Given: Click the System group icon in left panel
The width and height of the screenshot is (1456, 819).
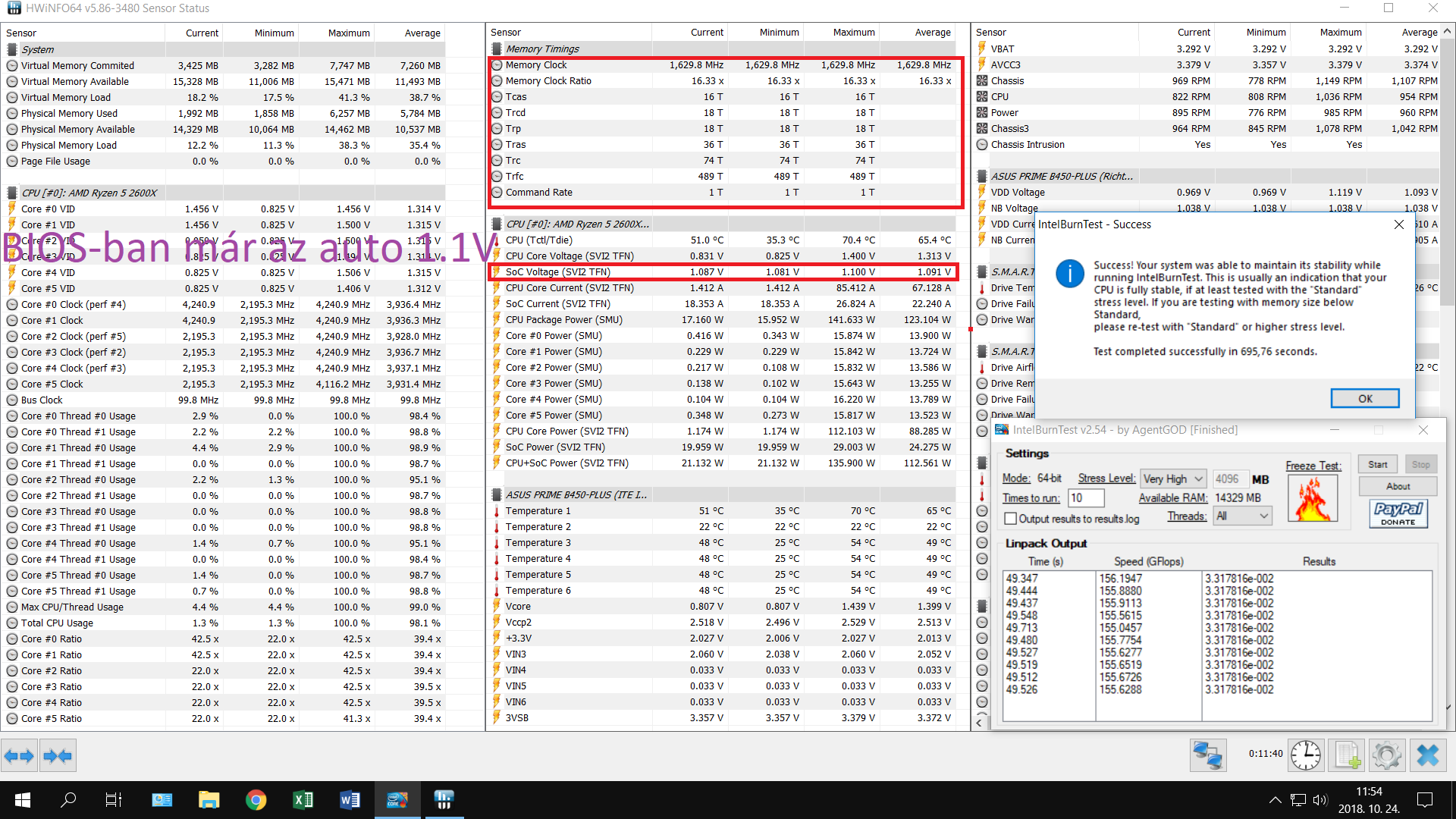Looking at the screenshot, I should [12, 49].
